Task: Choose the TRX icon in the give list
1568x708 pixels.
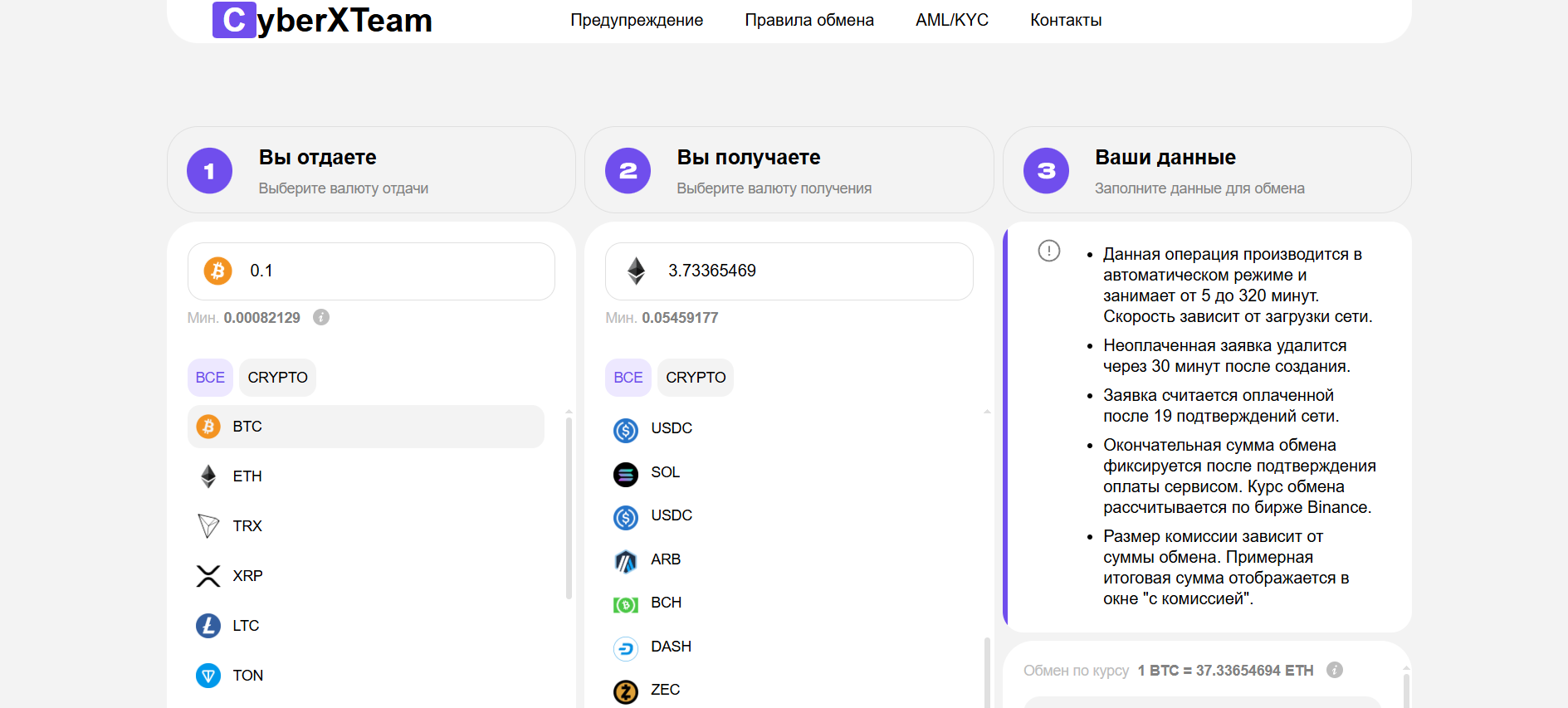Action: (208, 526)
